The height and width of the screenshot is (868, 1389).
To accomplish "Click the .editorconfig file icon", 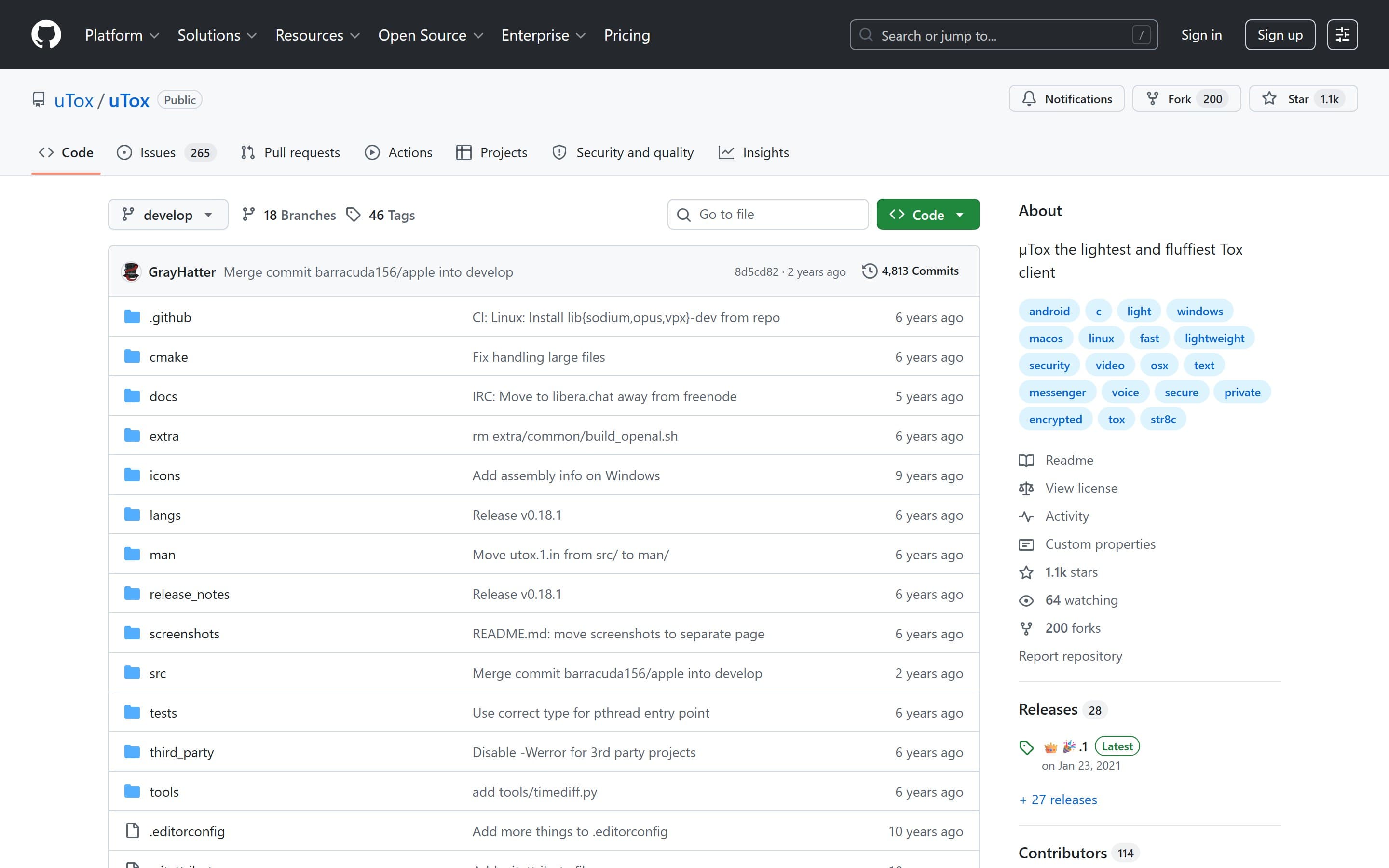I will [132, 831].
